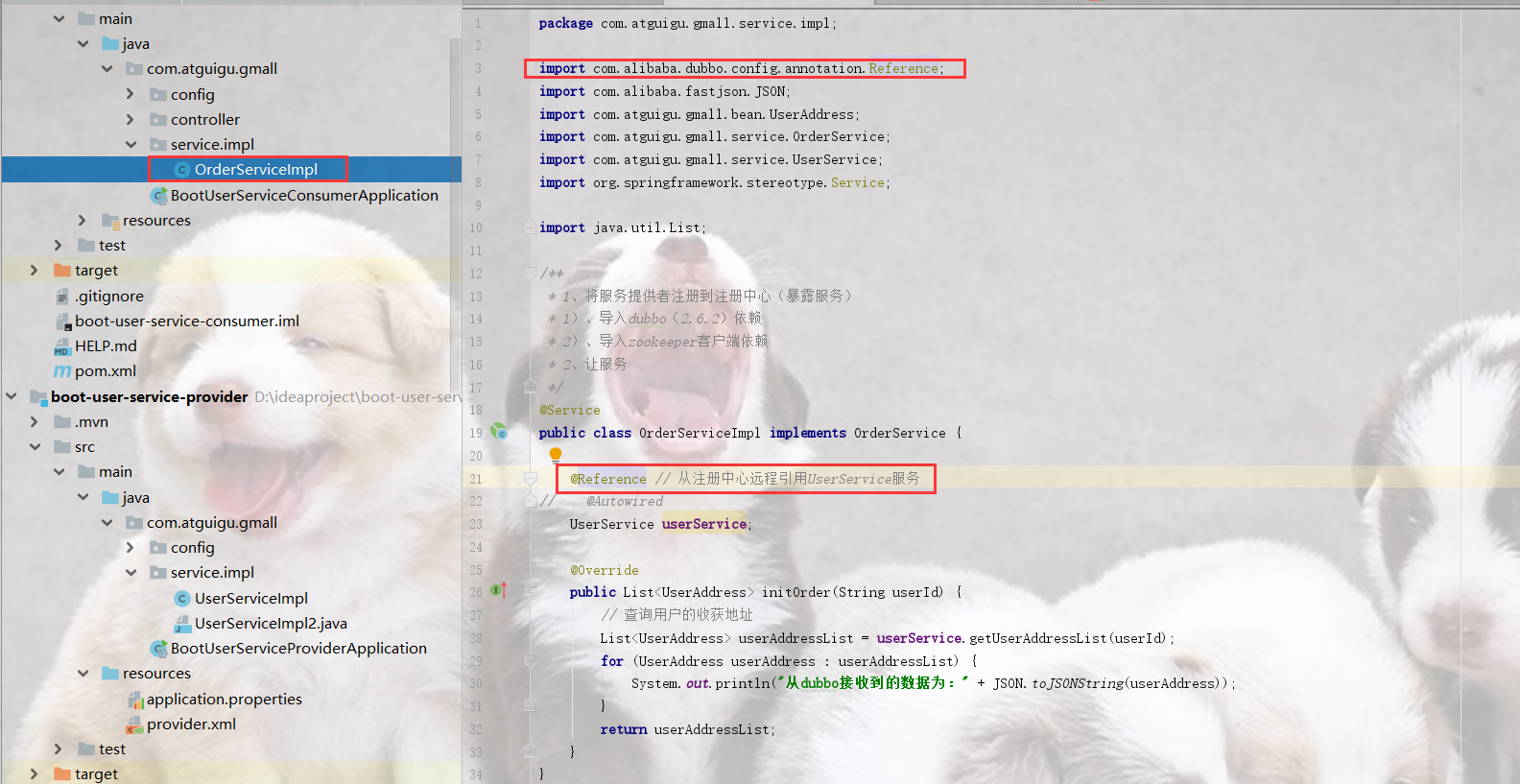1520x784 pixels.
Task: Open provider.xml file
Action: (x=191, y=725)
